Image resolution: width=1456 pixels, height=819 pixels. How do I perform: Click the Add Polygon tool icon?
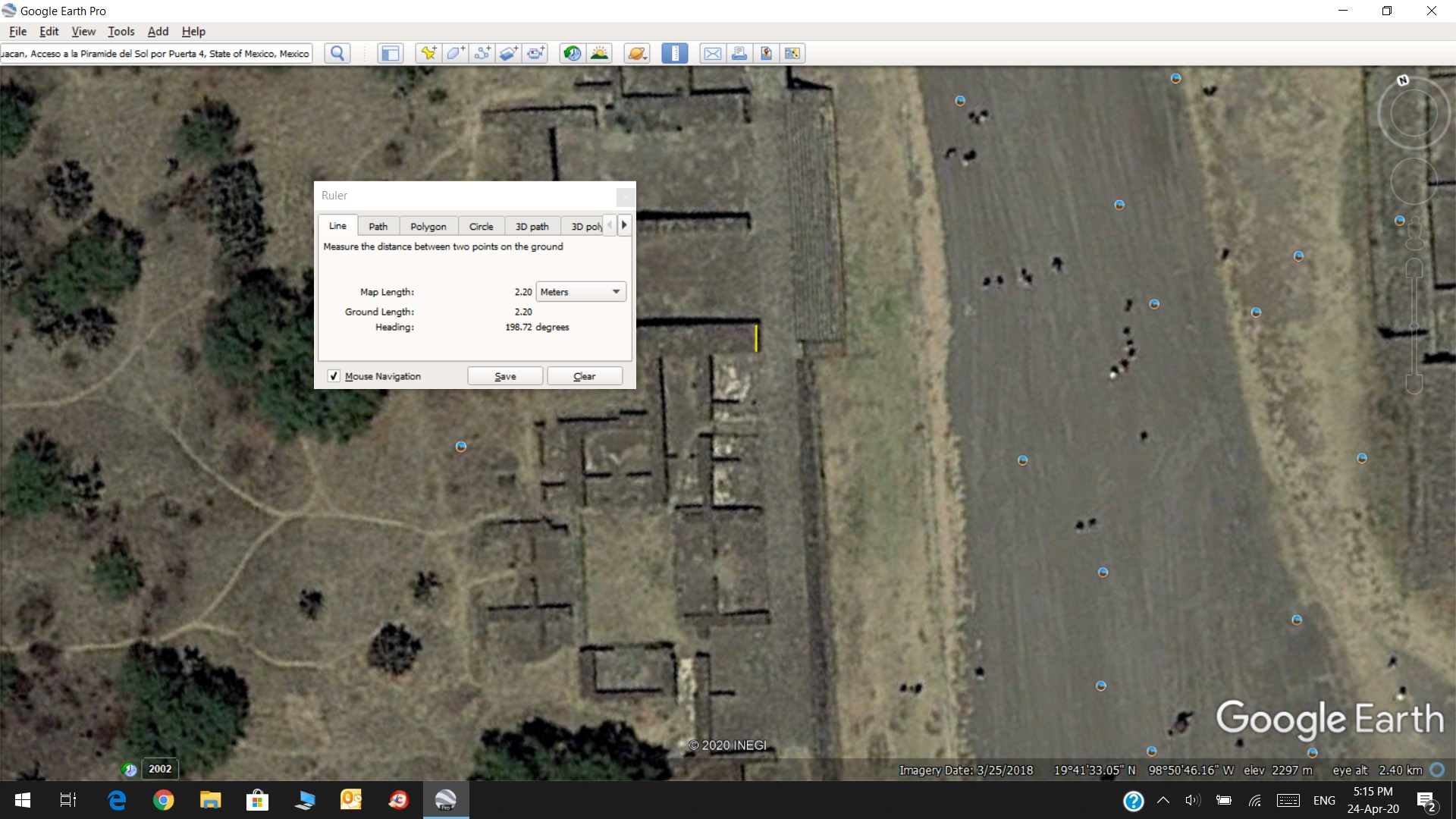(455, 53)
